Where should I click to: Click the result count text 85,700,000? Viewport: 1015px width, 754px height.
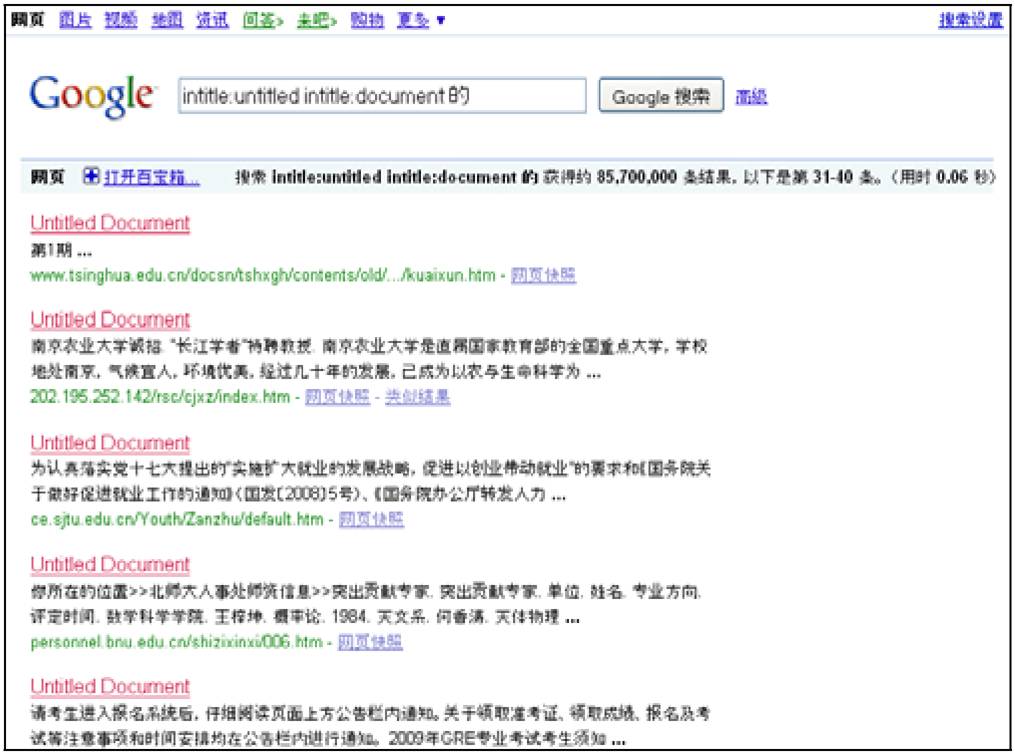click(636, 176)
